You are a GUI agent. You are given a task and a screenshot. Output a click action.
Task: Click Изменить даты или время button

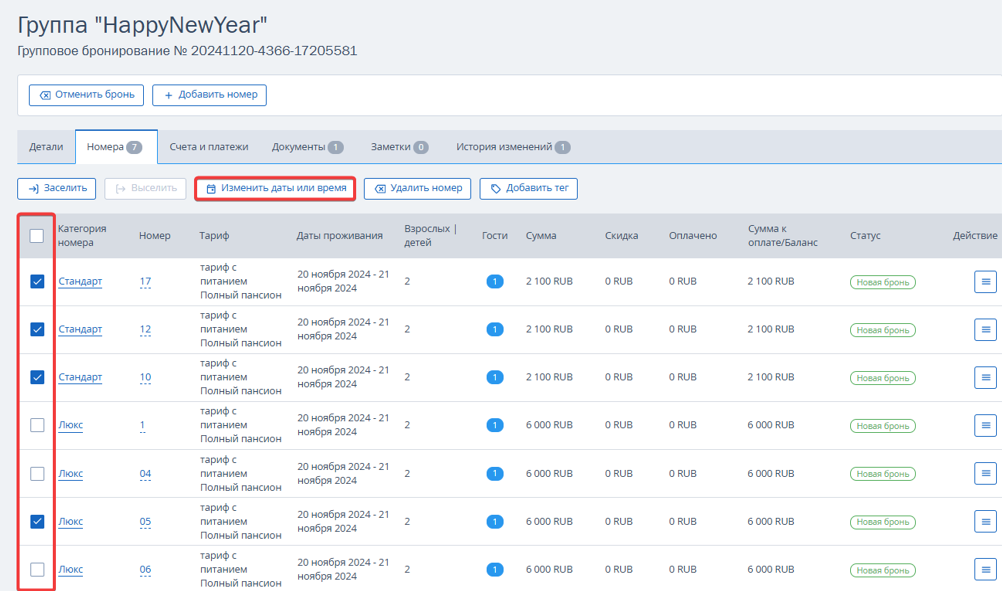(x=275, y=188)
